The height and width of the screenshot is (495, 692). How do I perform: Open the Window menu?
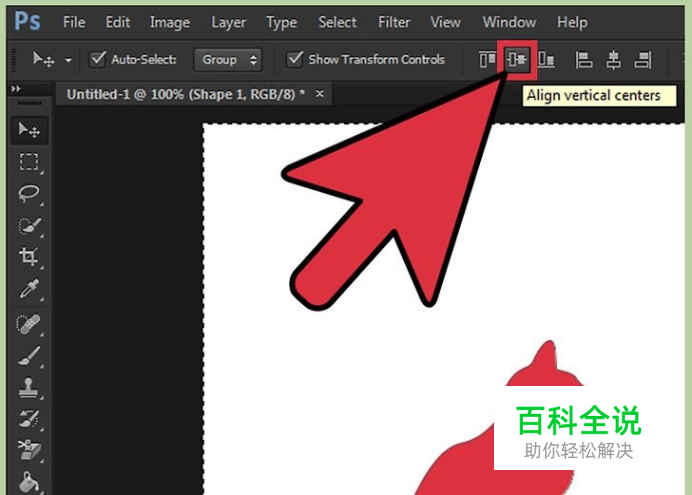point(509,22)
